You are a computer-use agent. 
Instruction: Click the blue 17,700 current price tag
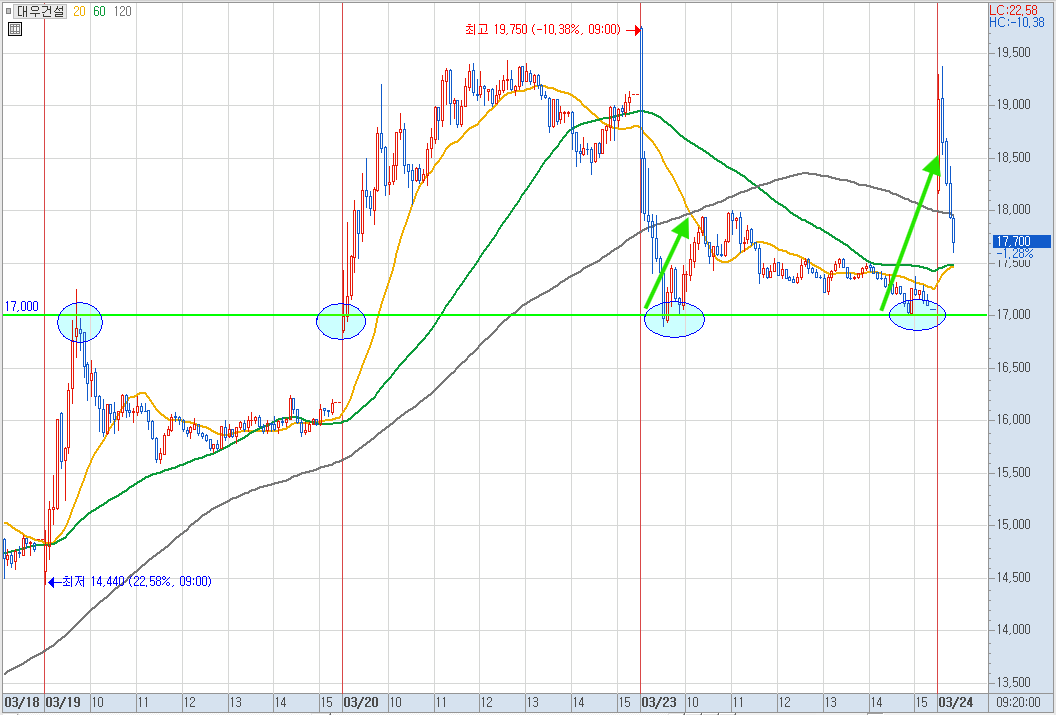1021,241
